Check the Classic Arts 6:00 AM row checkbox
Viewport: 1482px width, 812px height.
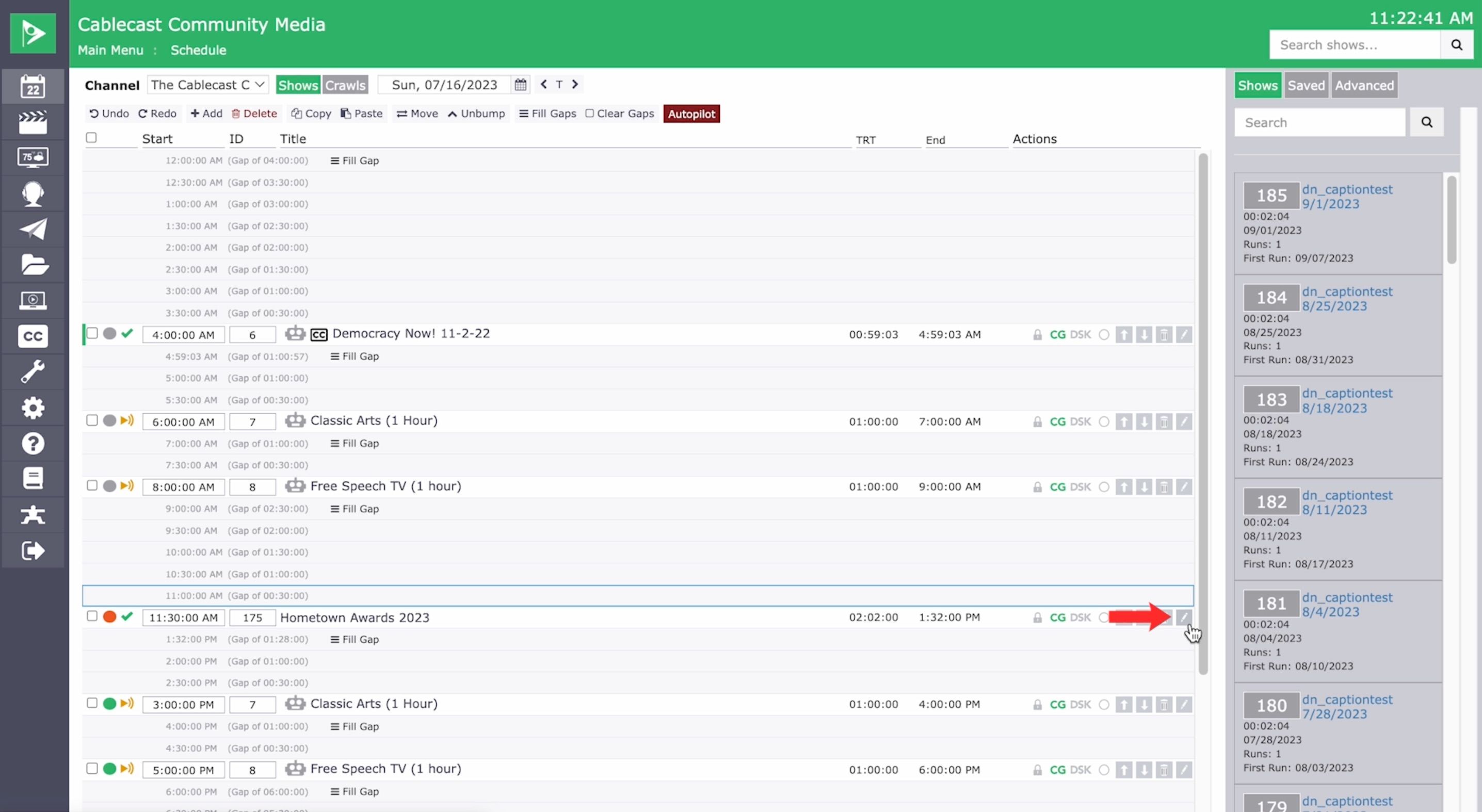[x=92, y=420]
